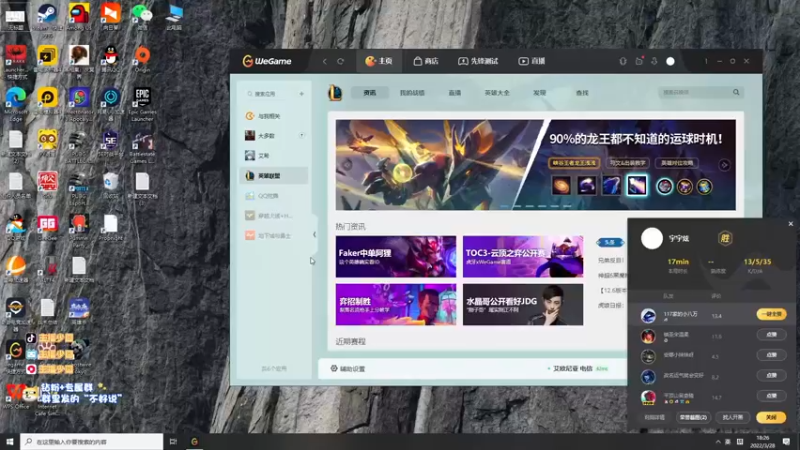Open the Faker中单阿狸 news card
The image size is (800, 450).
point(396,256)
